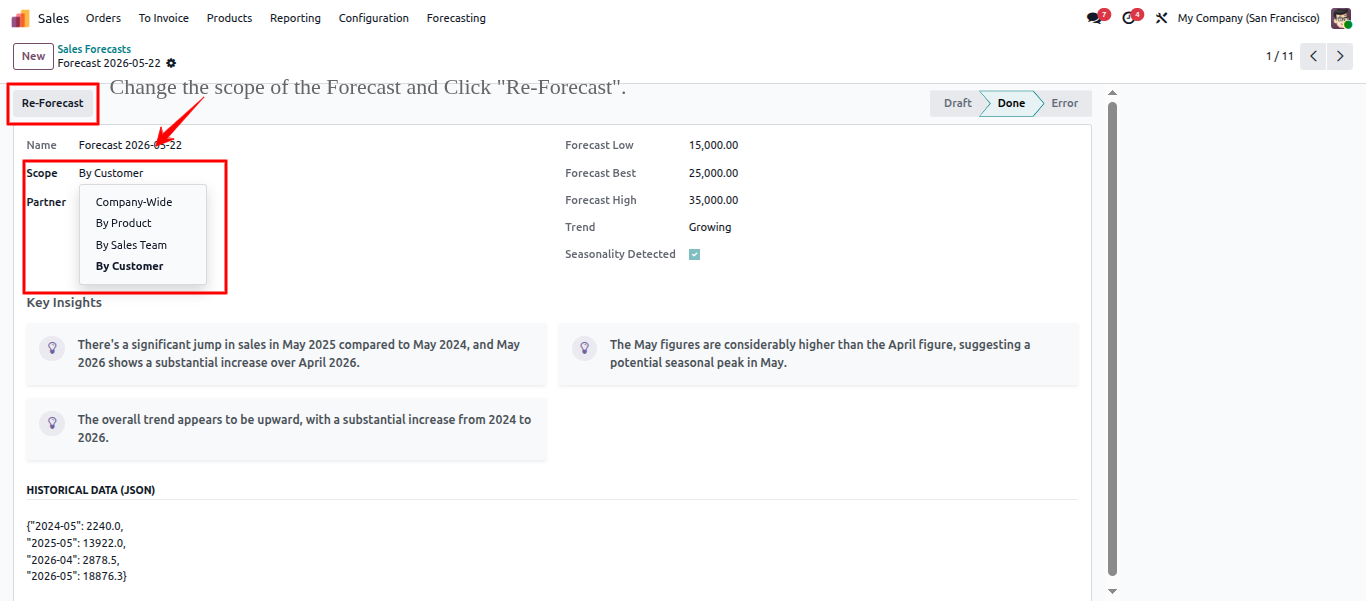
Task: Click Trend value Growing
Action: (710, 227)
